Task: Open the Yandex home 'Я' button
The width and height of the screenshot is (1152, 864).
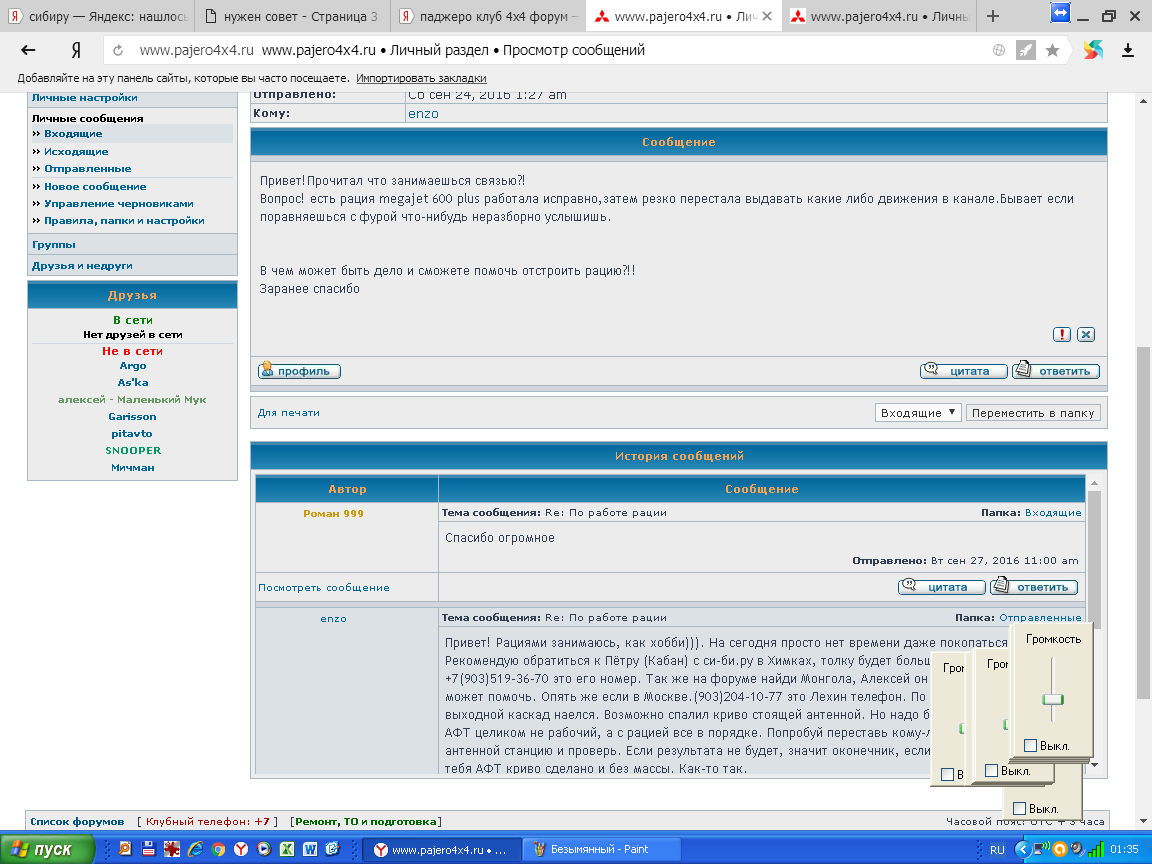Action: (76, 50)
